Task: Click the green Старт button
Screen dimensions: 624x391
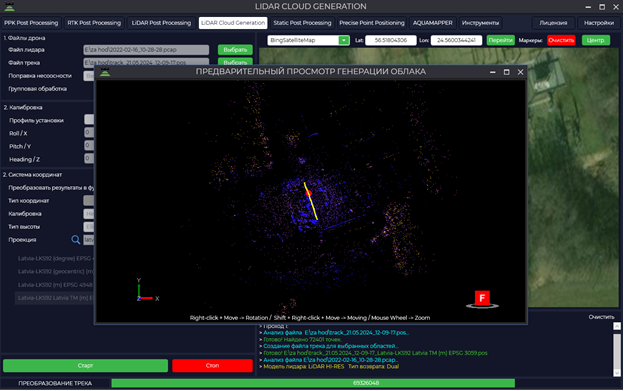Action: (x=86, y=366)
